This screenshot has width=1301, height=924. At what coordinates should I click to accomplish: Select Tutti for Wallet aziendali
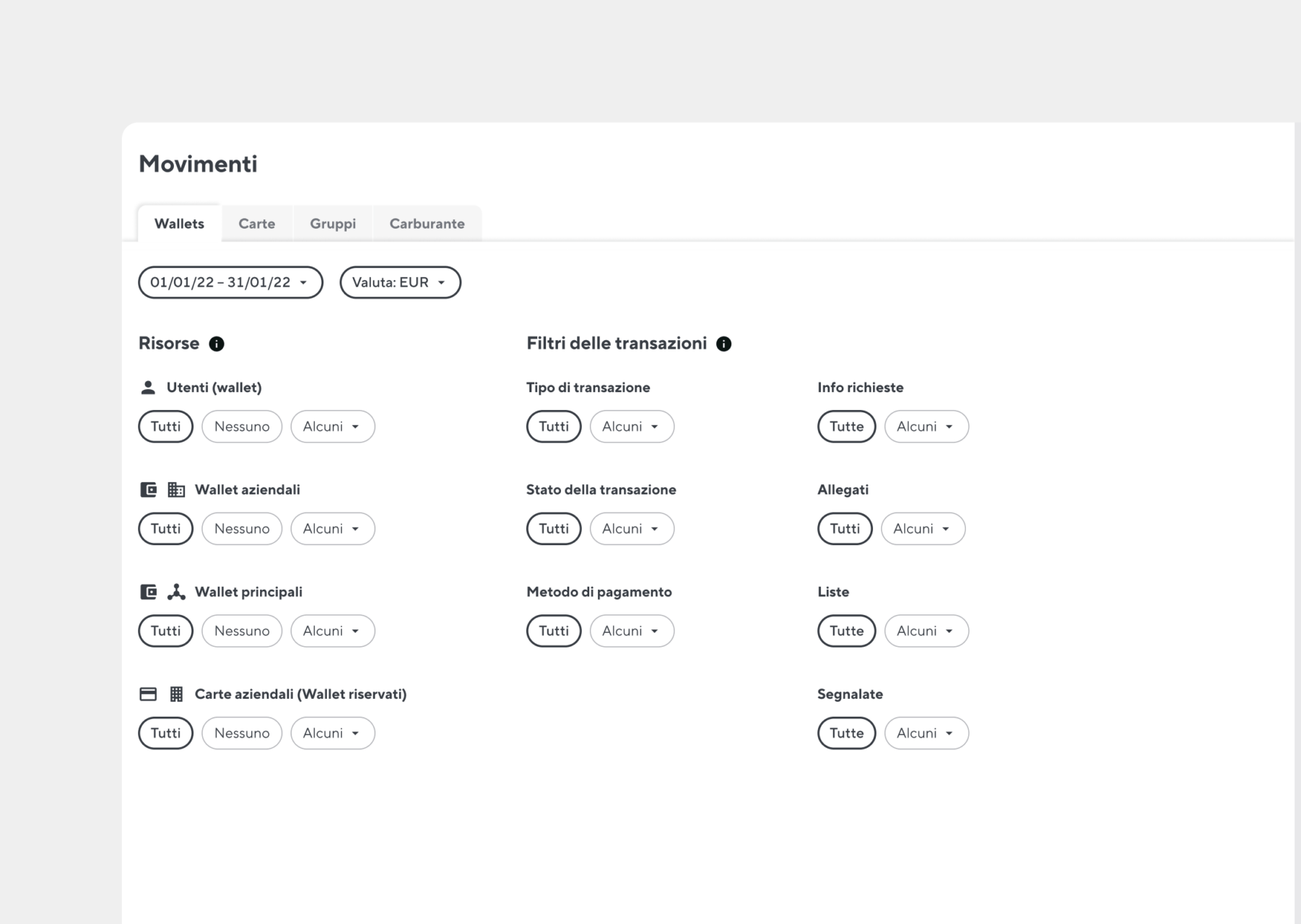click(x=165, y=528)
